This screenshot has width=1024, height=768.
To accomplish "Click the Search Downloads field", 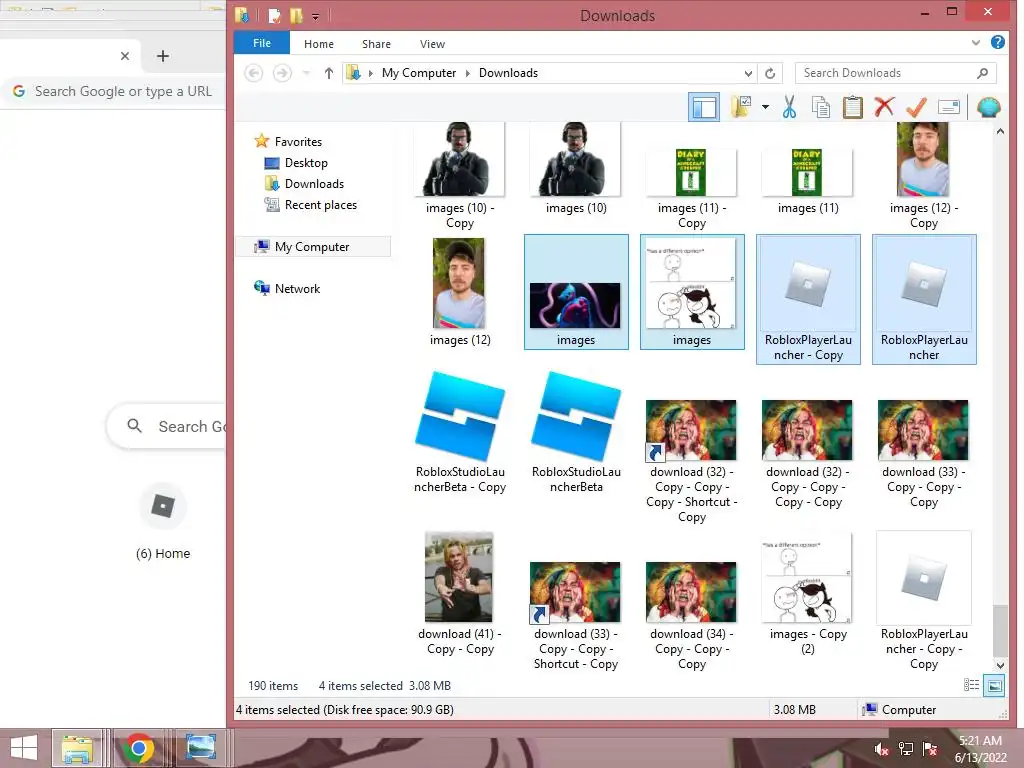I will (x=895, y=73).
